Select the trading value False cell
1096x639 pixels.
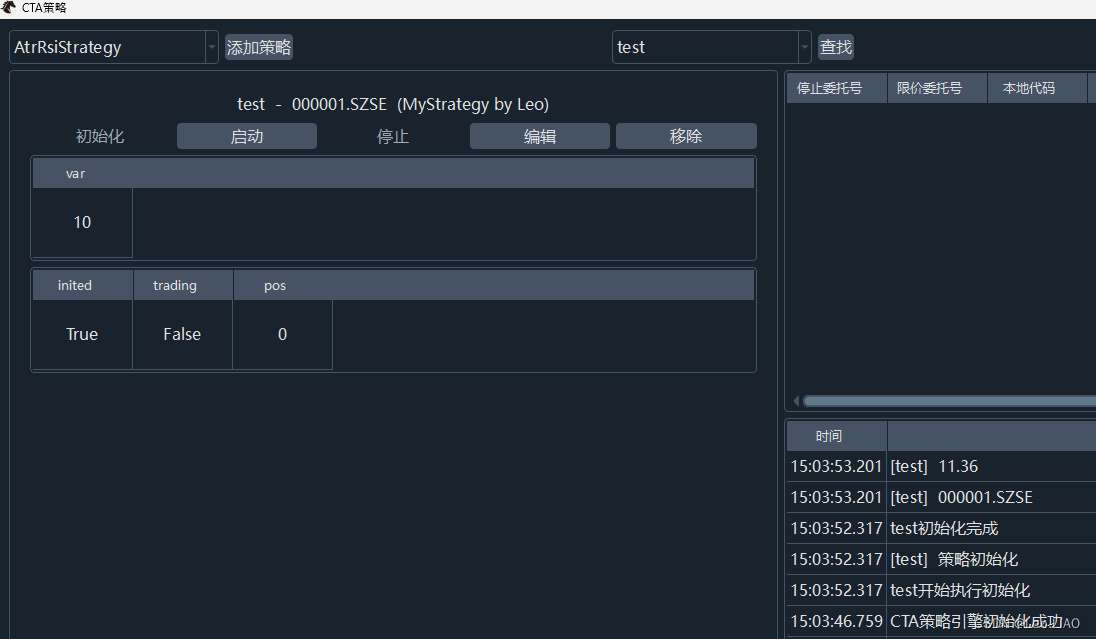pyautogui.click(x=182, y=334)
